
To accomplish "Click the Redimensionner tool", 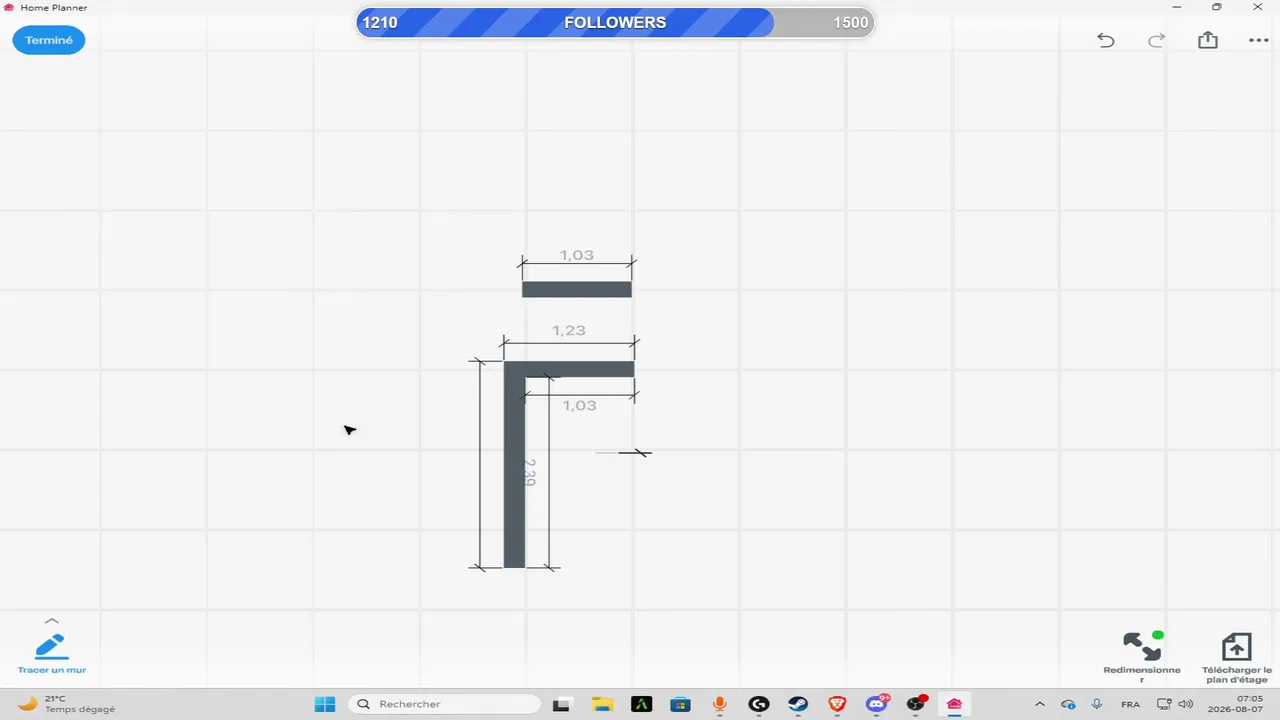I will (1142, 657).
